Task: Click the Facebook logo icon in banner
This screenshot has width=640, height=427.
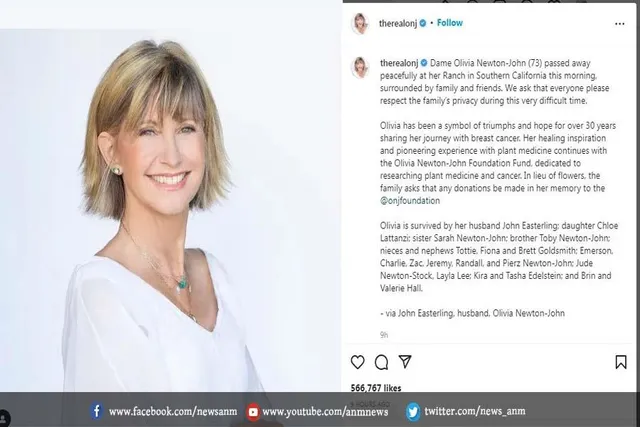Action: coord(96,411)
